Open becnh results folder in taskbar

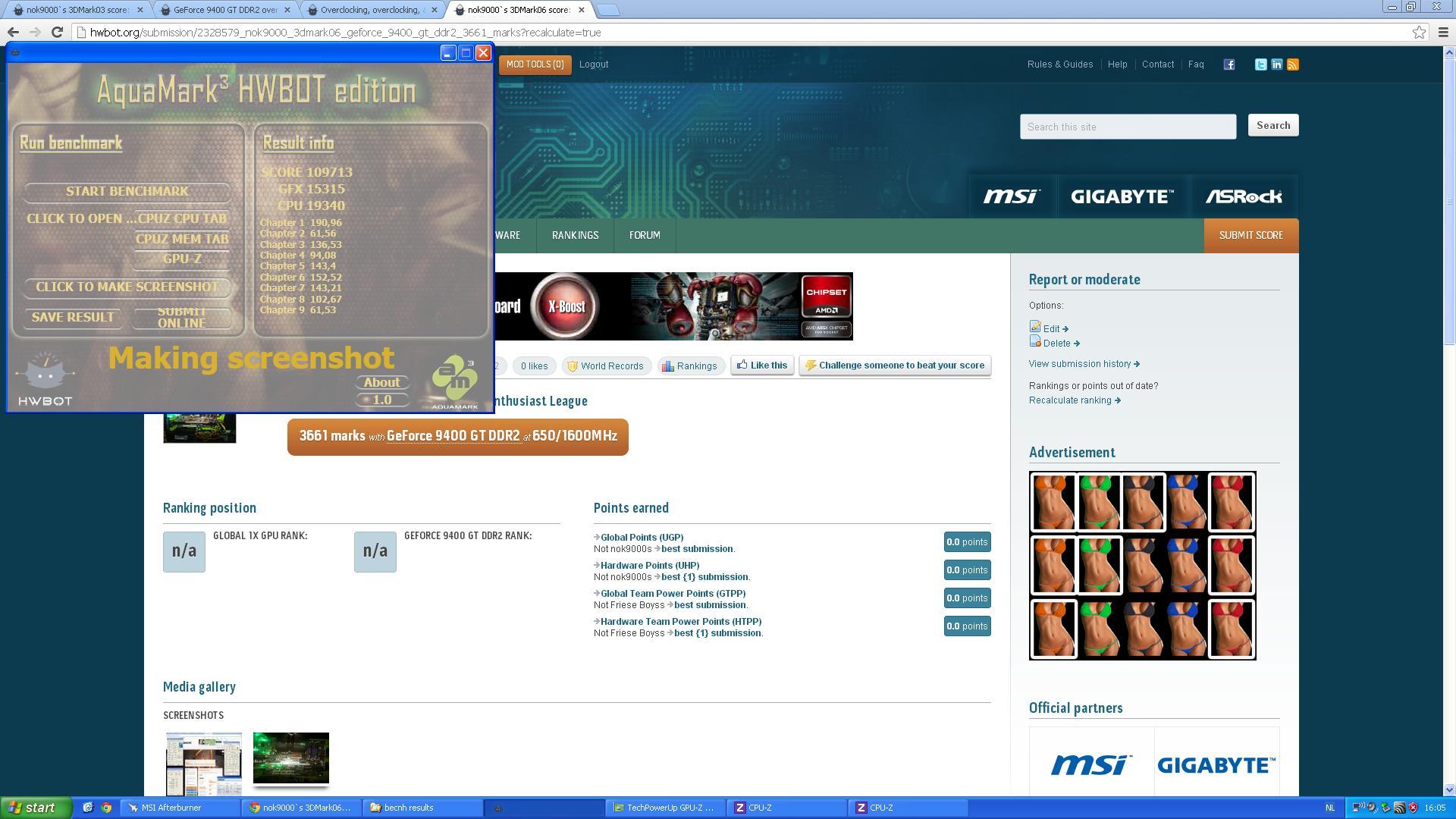coord(423,808)
